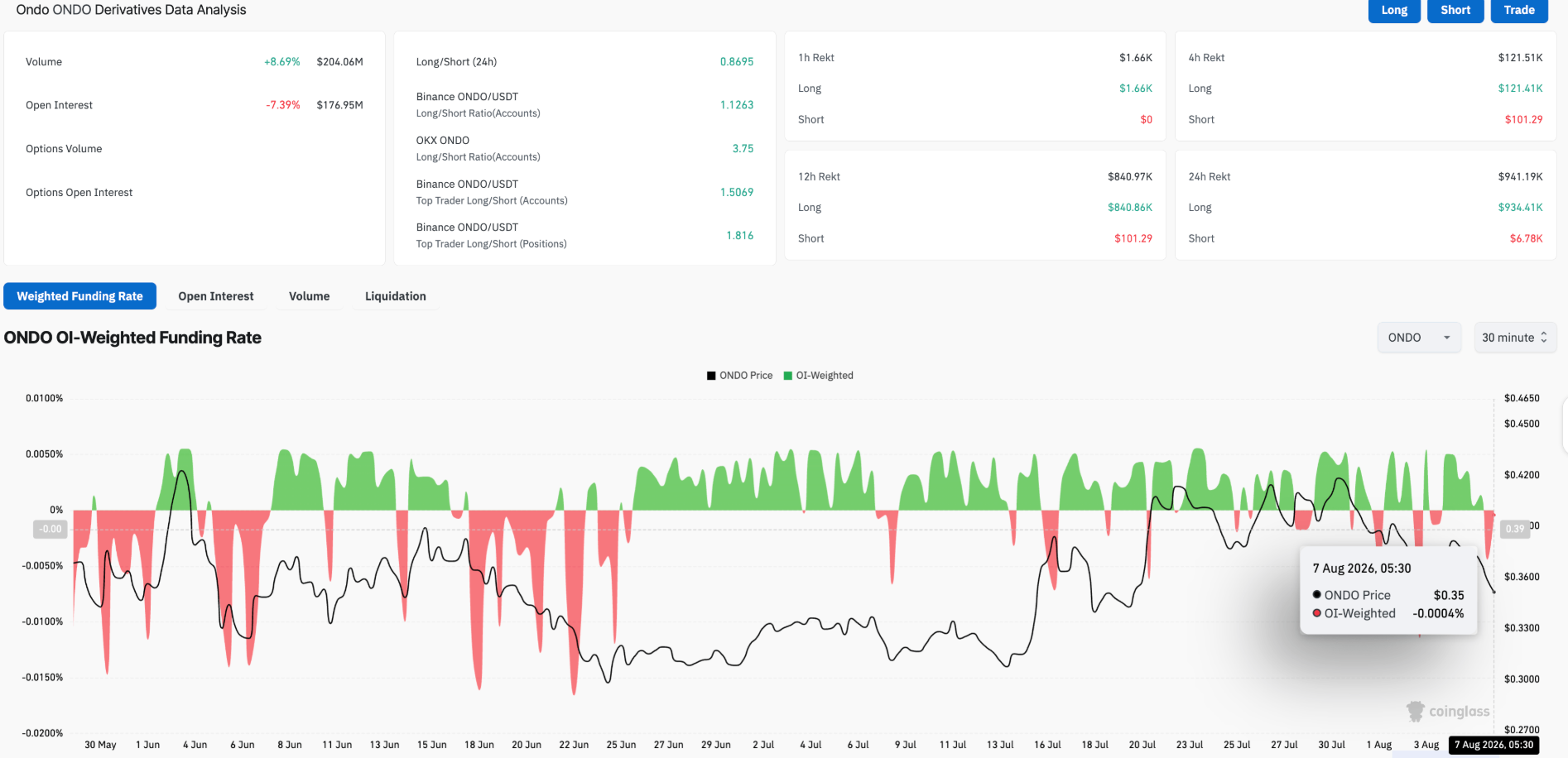Click the Binance account ratio value 1.1263

(x=737, y=105)
